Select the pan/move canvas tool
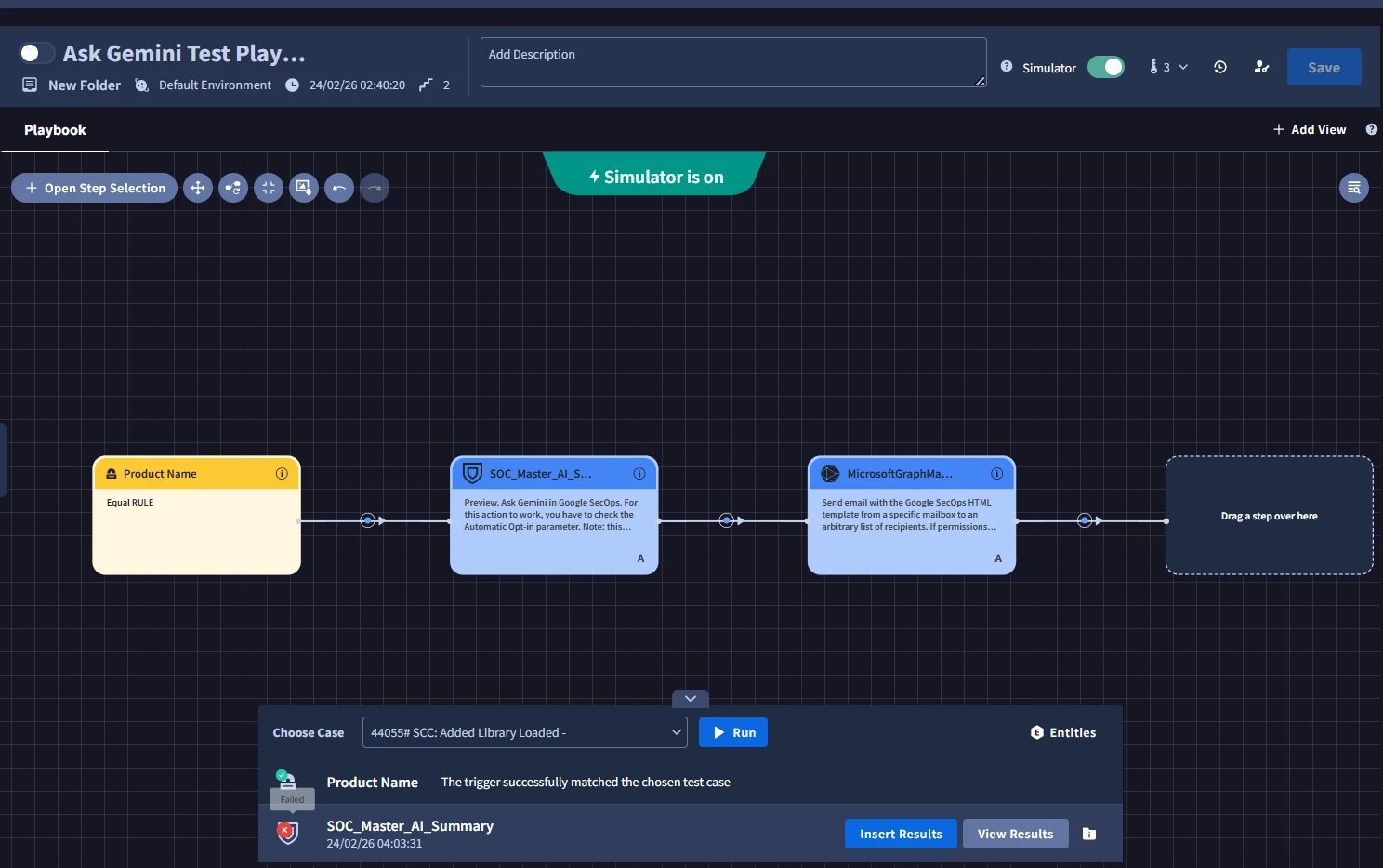 tap(198, 188)
